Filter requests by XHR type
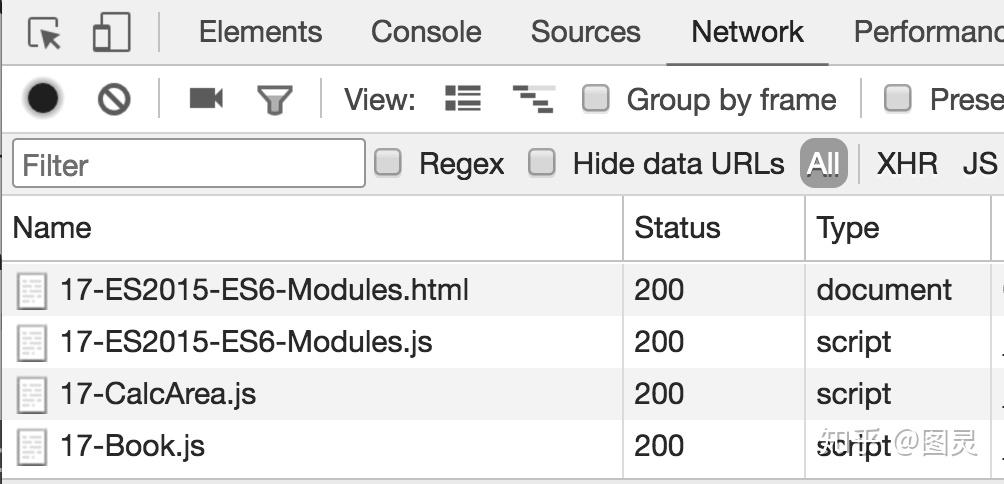Viewport: 1004px width, 484px height. 907,164
